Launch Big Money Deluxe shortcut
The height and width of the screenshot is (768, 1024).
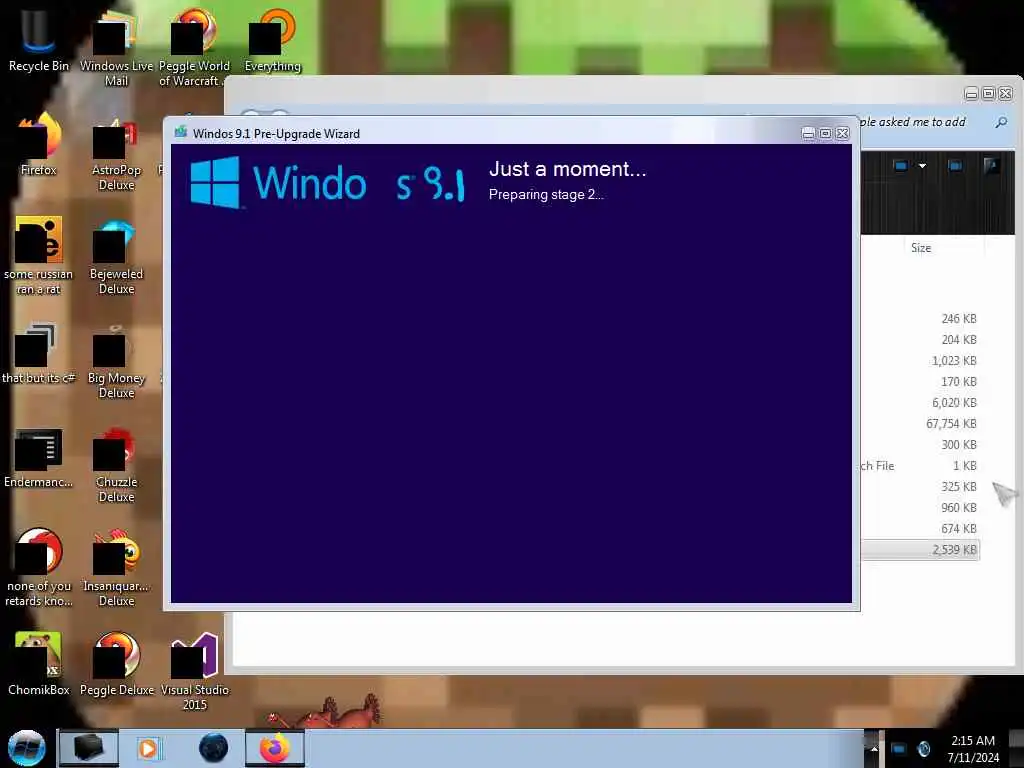pyautogui.click(x=116, y=360)
